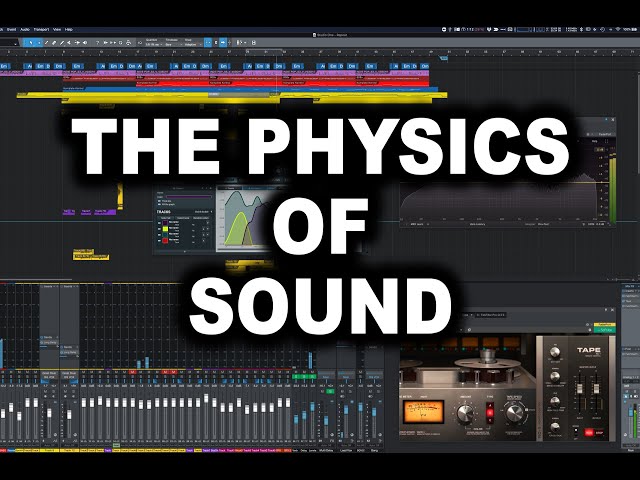The height and width of the screenshot is (480, 640).
Task: Click the purple swatch in Tracks list
Action: (165, 222)
